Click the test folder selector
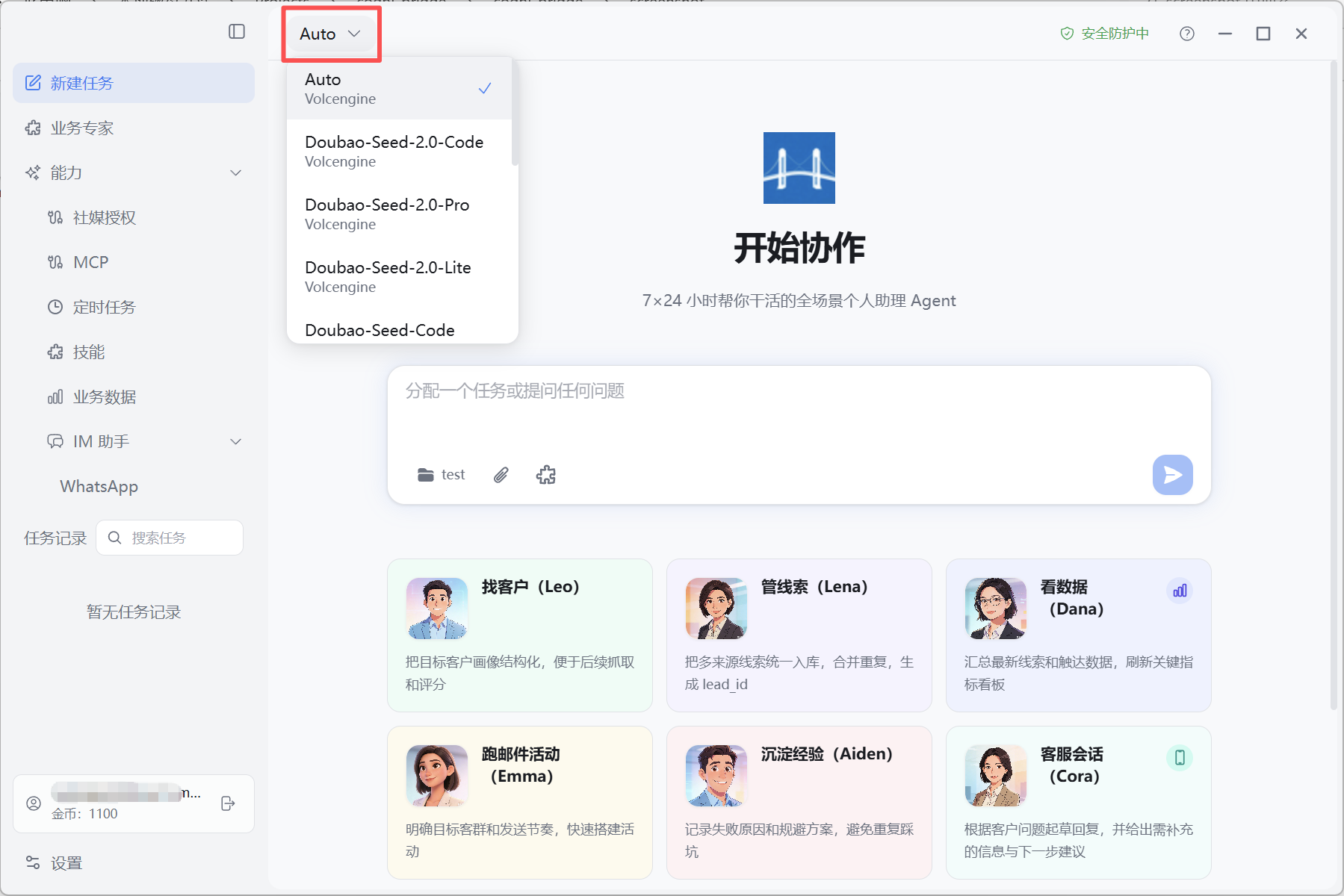This screenshot has width=1344, height=896. point(442,475)
